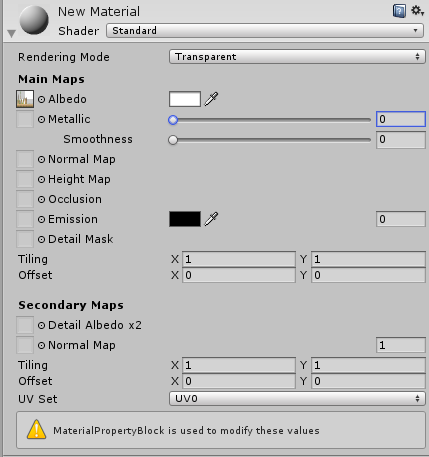Collapse the material foldout triangle
The height and width of the screenshot is (457, 429).
12,33
